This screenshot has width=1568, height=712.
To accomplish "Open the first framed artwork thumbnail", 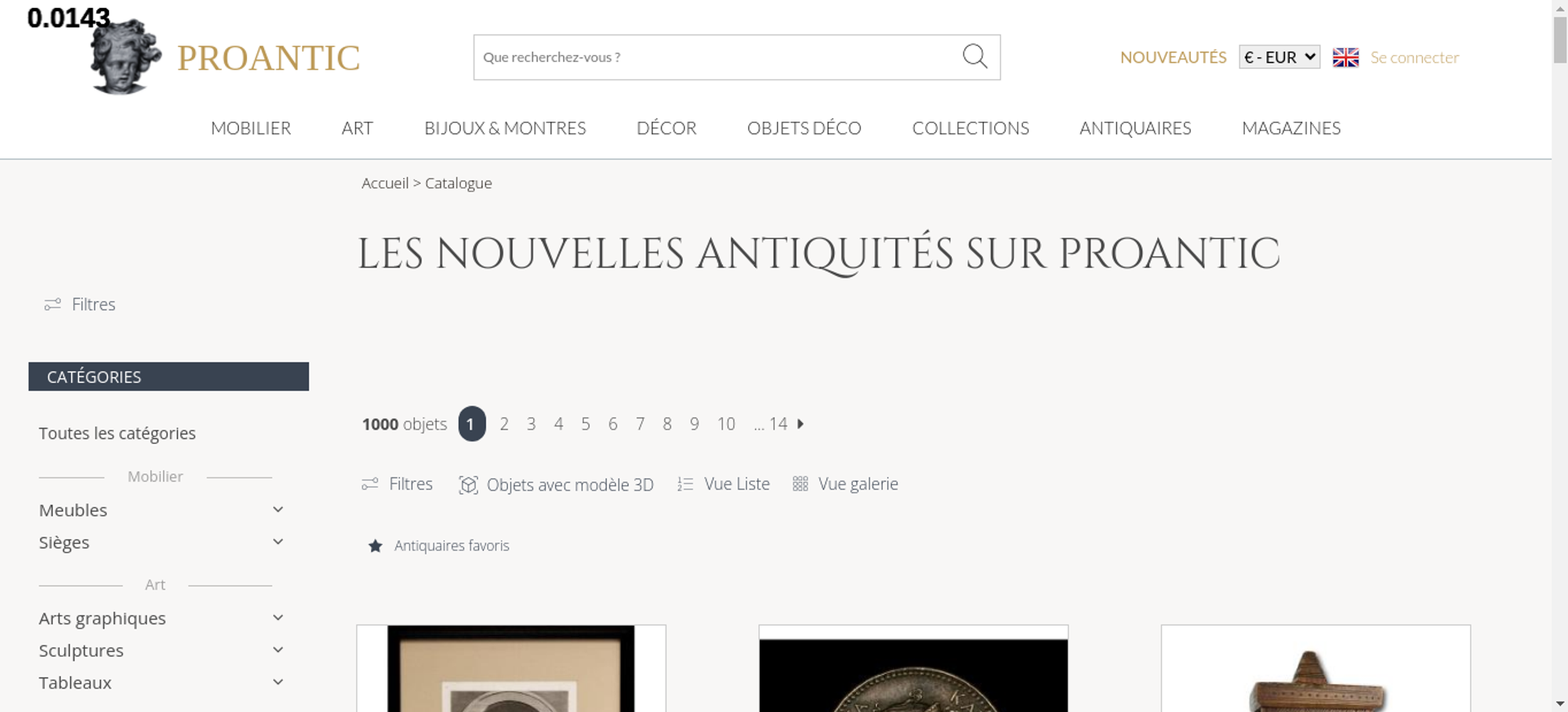I will 511,669.
